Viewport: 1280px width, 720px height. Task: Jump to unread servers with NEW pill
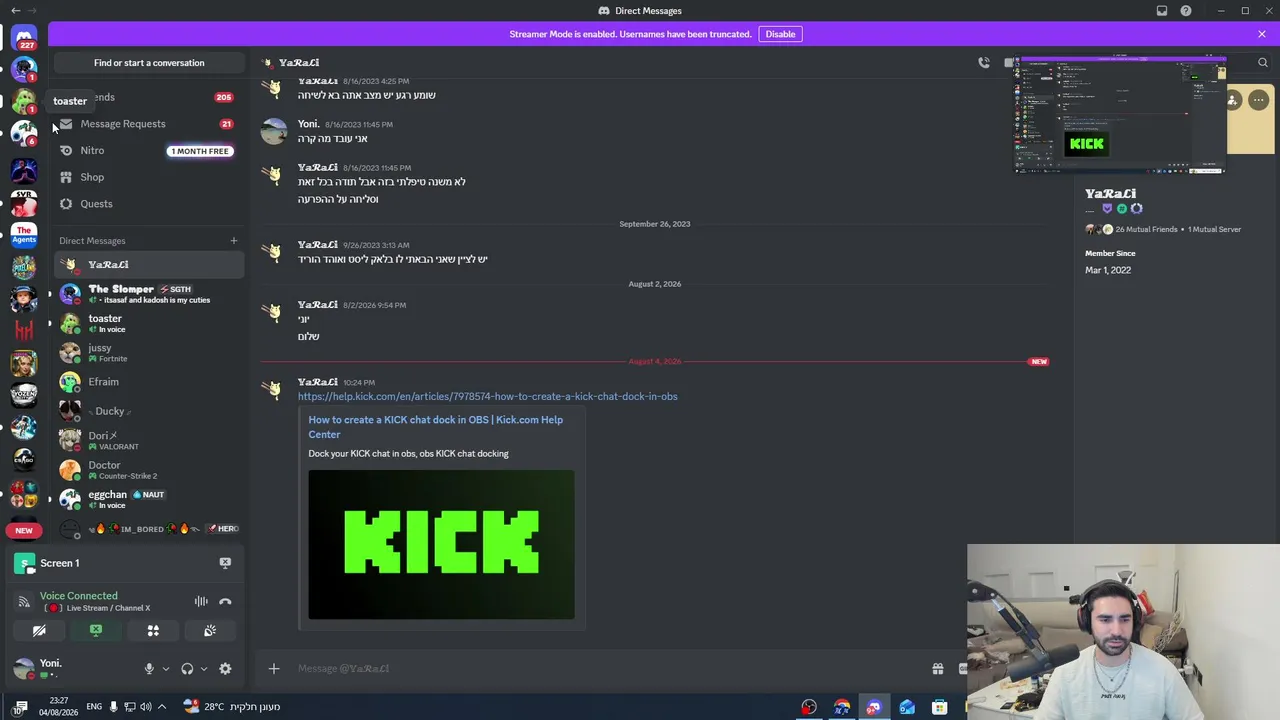coord(24,530)
